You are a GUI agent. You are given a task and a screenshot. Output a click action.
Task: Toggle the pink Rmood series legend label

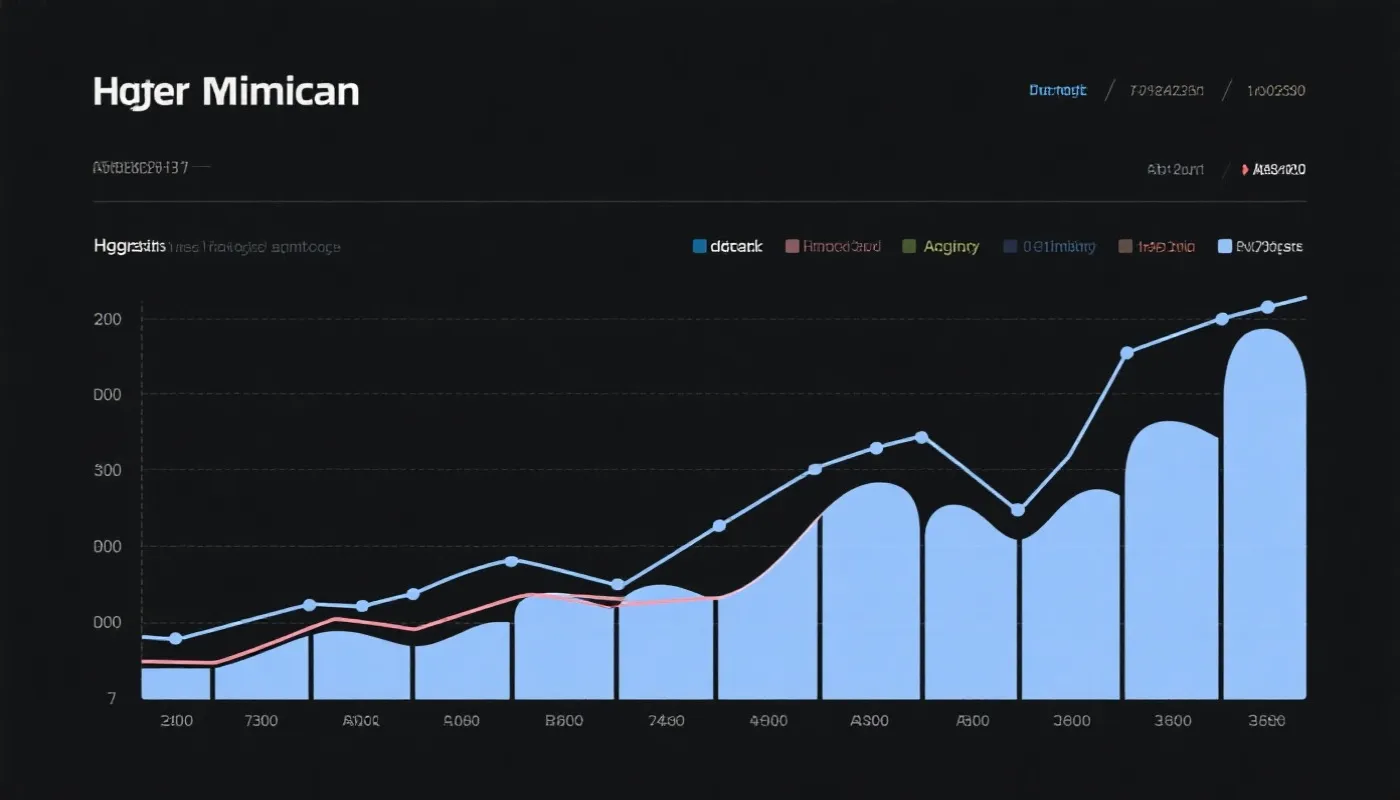(x=842, y=246)
